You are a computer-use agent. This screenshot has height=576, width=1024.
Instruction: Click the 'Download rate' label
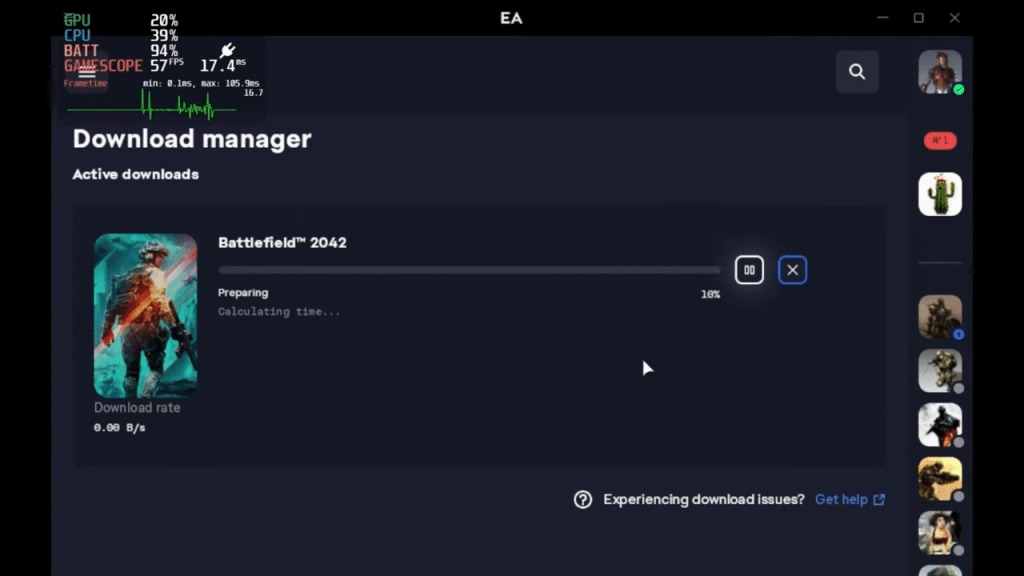[137, 408]
